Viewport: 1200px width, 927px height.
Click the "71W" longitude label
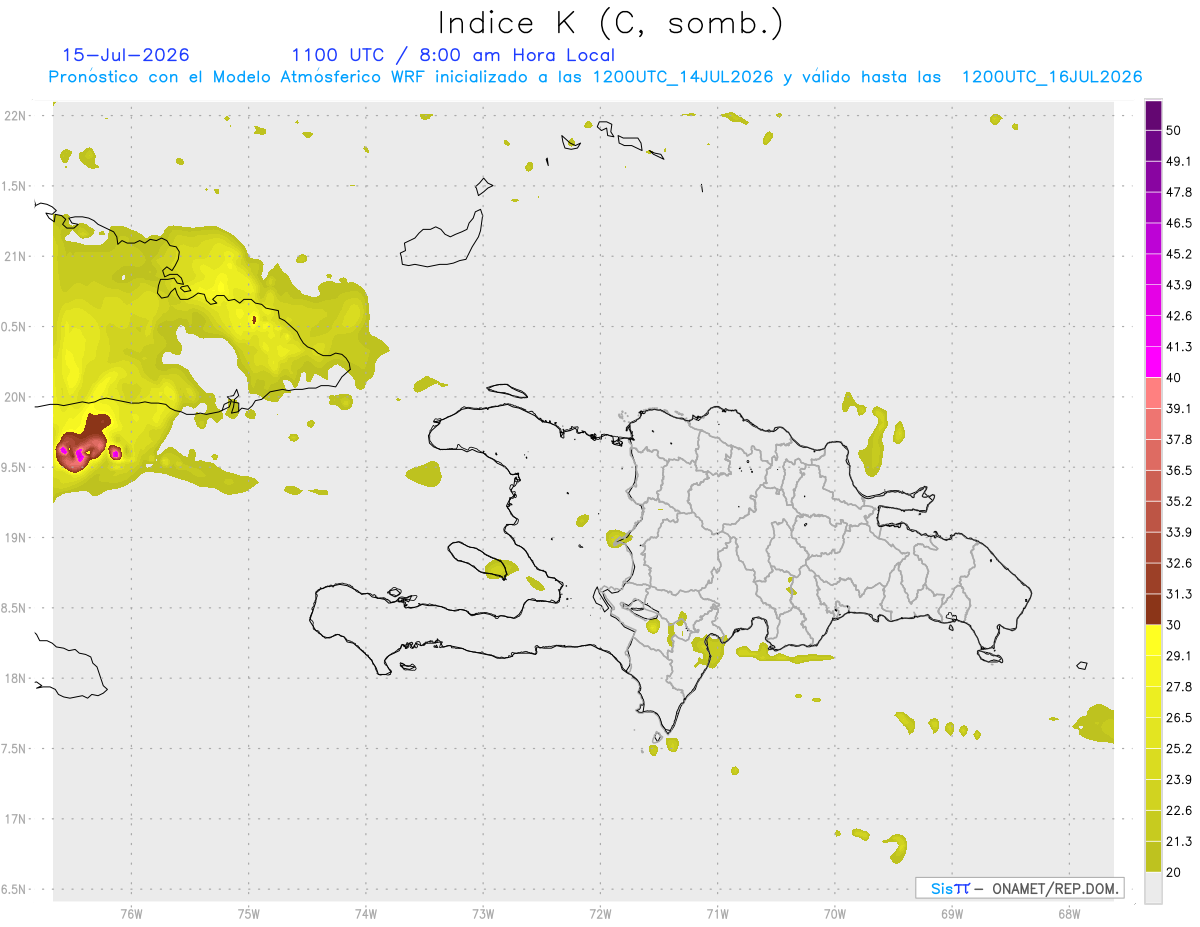[717, 912]
